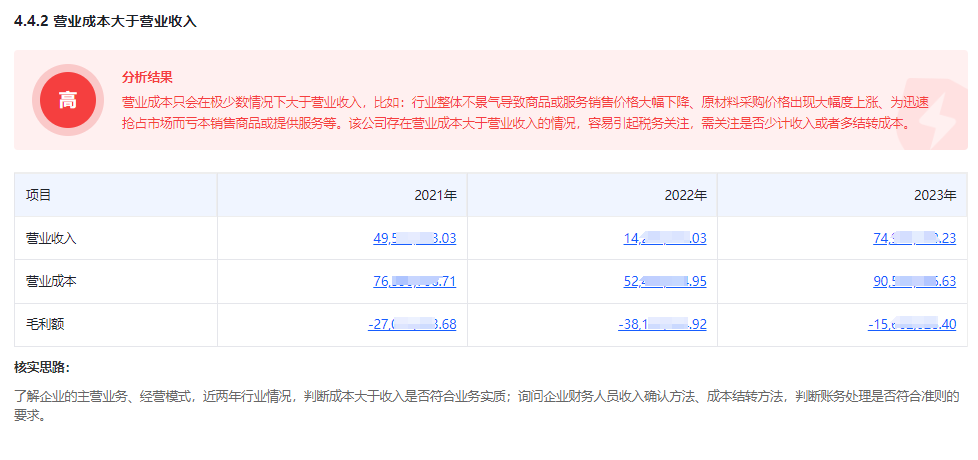Click the 2021年 column header
978x460 pixels.
point(435,195)
